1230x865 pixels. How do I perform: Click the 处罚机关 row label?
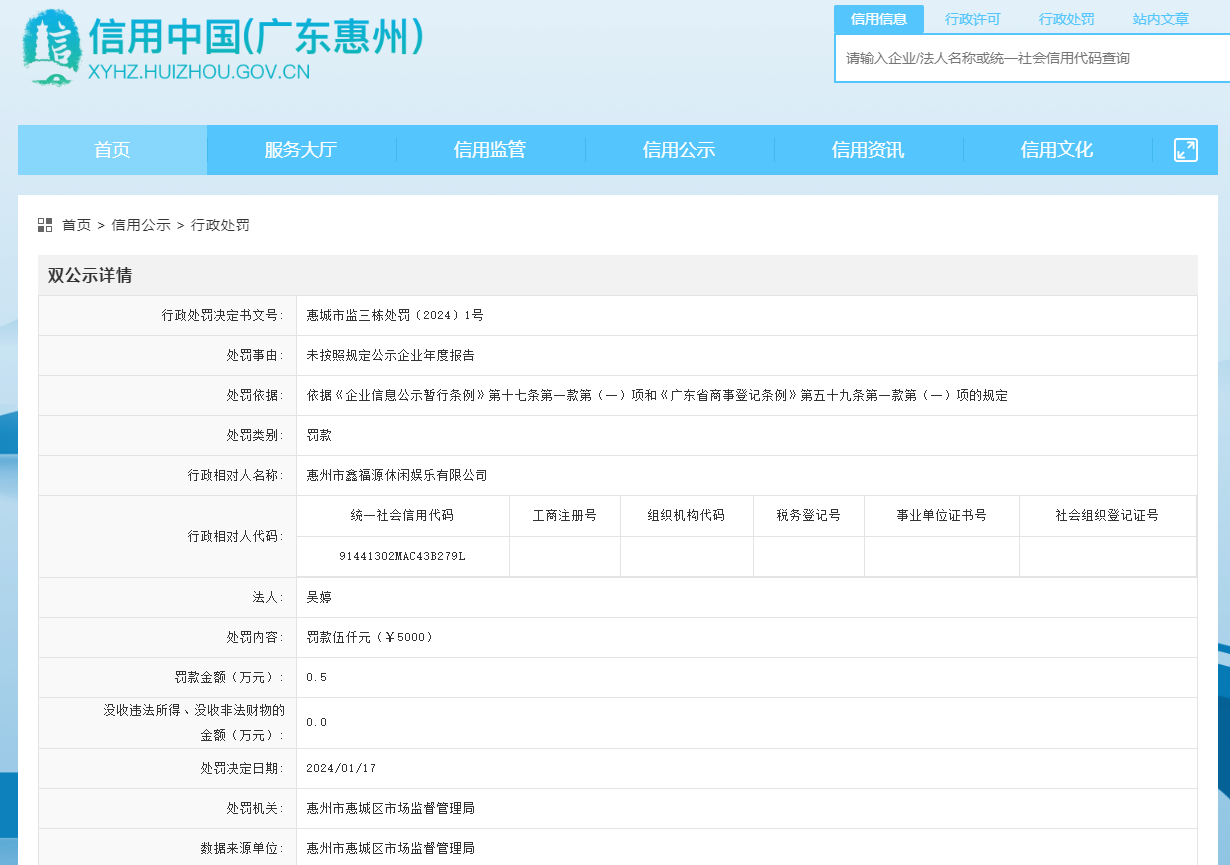255,808
